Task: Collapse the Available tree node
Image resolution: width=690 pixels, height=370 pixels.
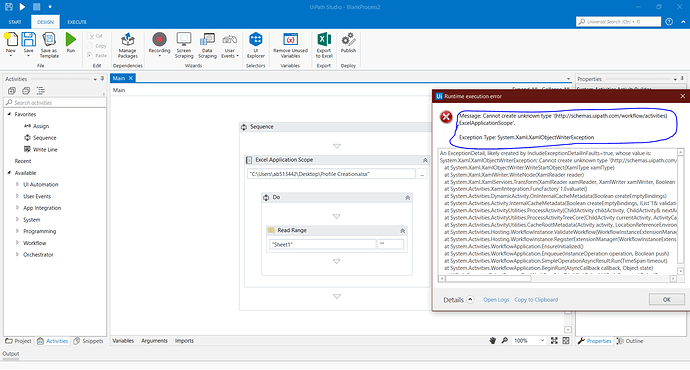Action: [9, 172]
